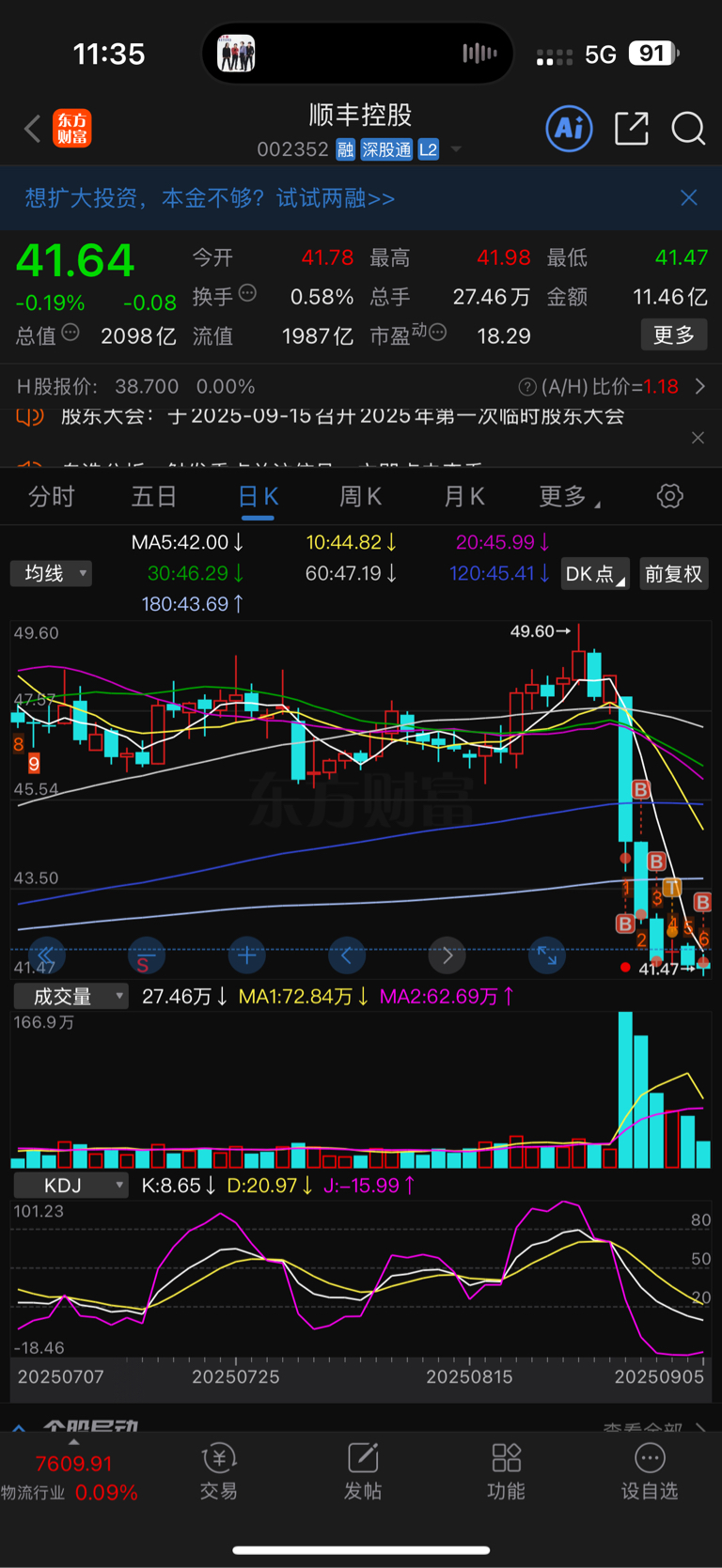Tap the 91 battery indicator

(653, 54)
